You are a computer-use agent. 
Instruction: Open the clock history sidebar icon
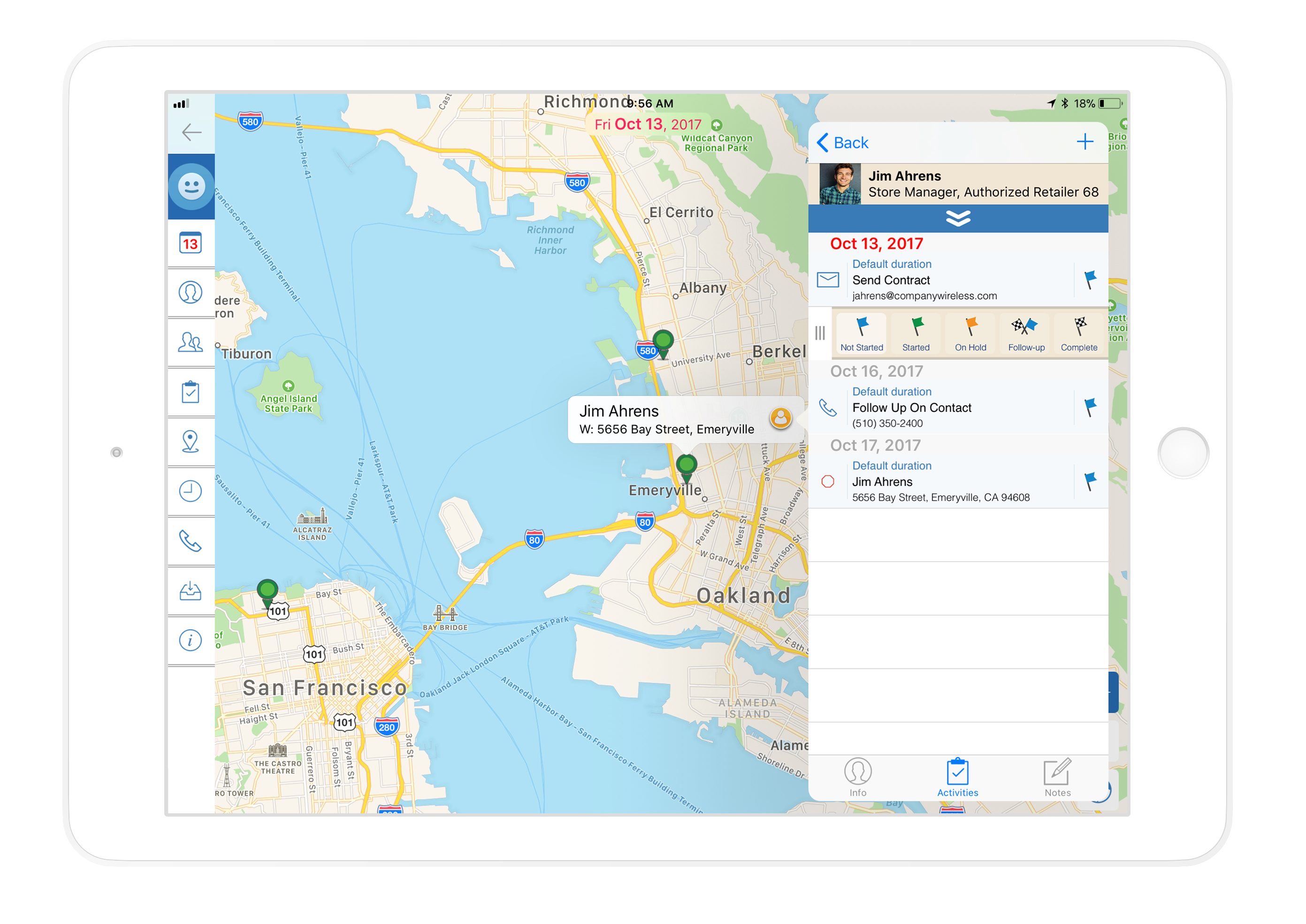tap(190, 491)
